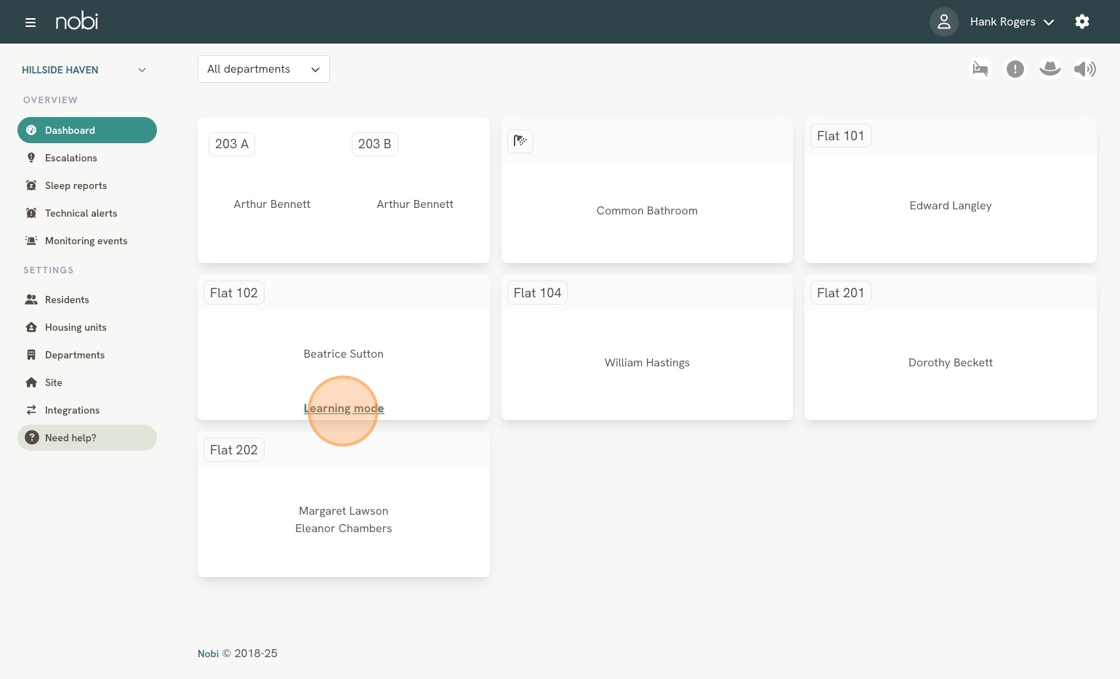Select the hat icon in the top toolbar

pos(1050,68)
